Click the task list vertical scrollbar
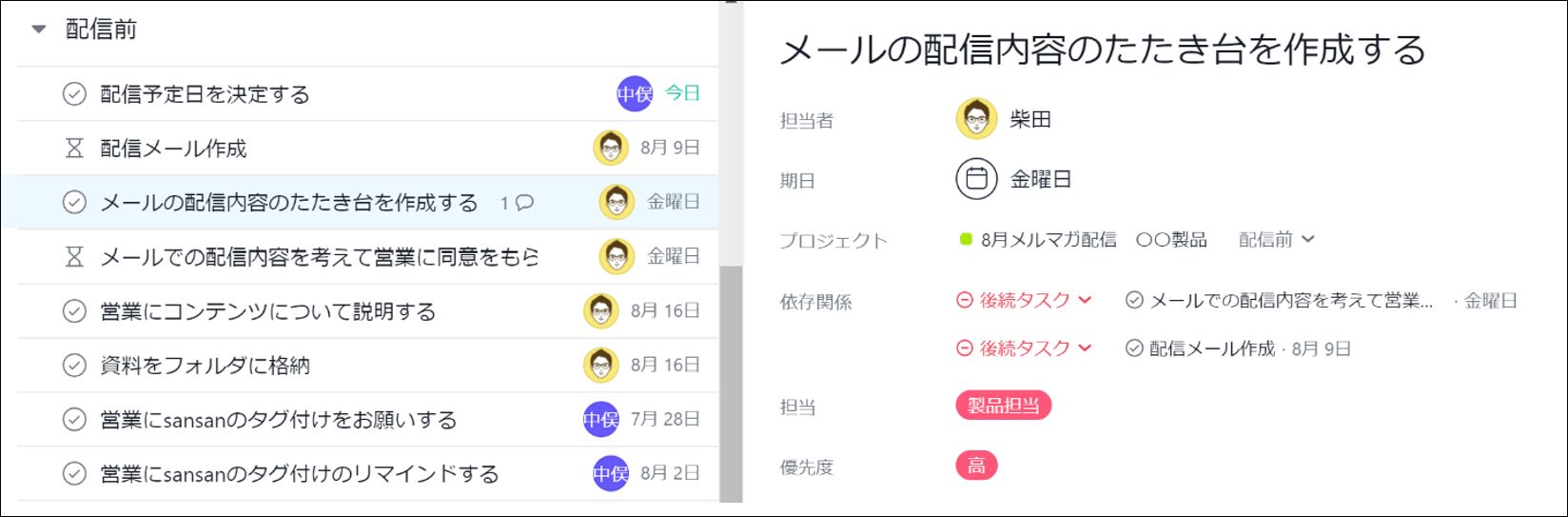 coord(731,381)
